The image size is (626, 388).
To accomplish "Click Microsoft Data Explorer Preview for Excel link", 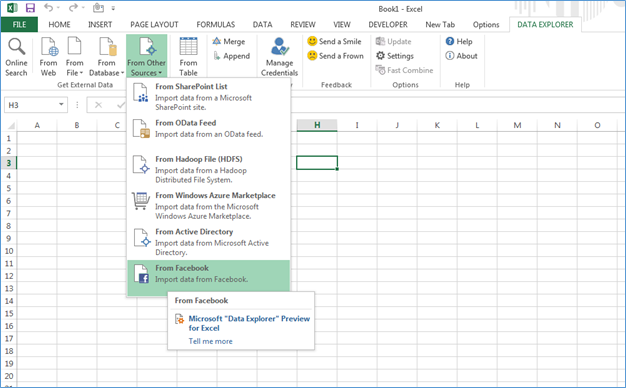I will coord(249,323).
